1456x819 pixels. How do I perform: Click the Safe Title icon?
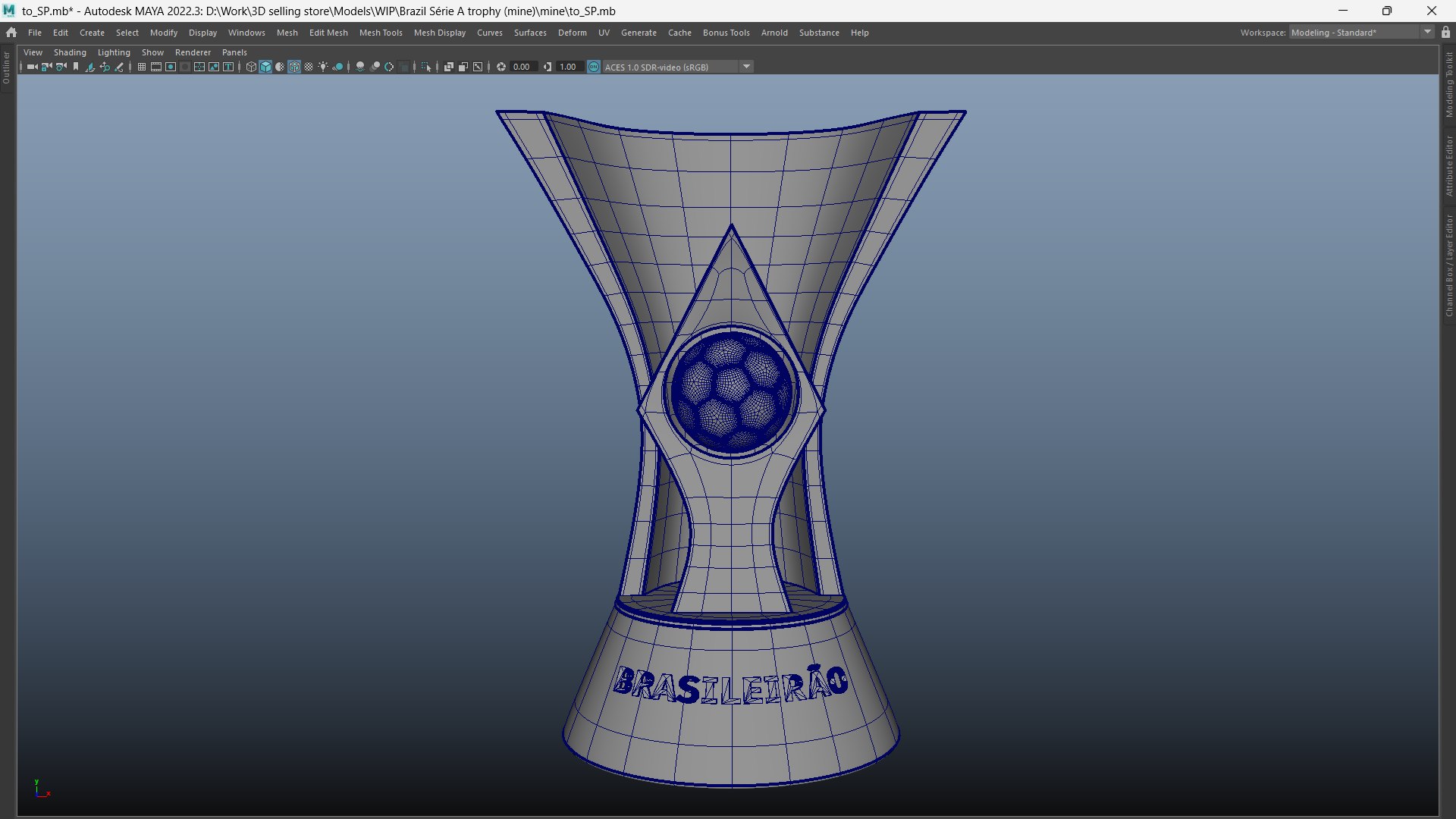coord(228,67)
